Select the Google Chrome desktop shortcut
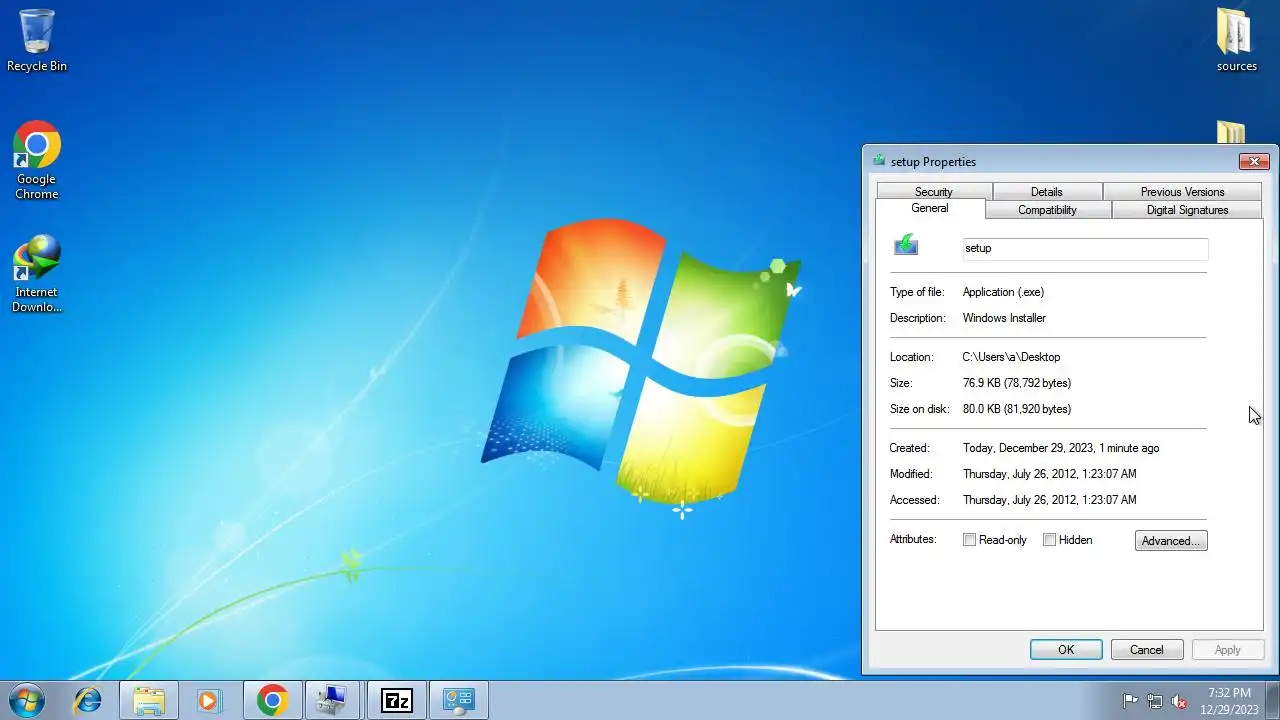 tap(36, 161)
